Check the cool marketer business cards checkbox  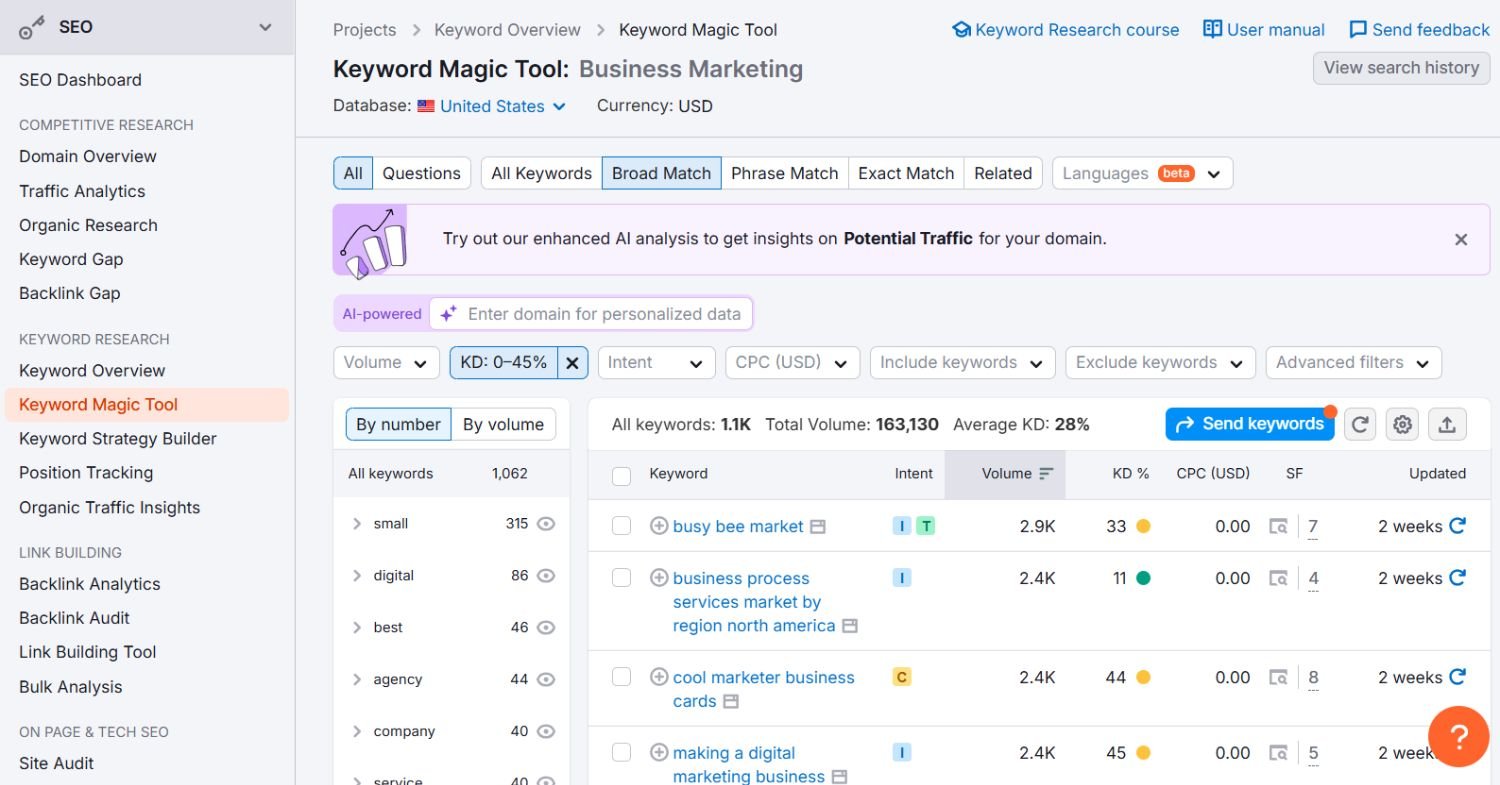click(621, 677)
